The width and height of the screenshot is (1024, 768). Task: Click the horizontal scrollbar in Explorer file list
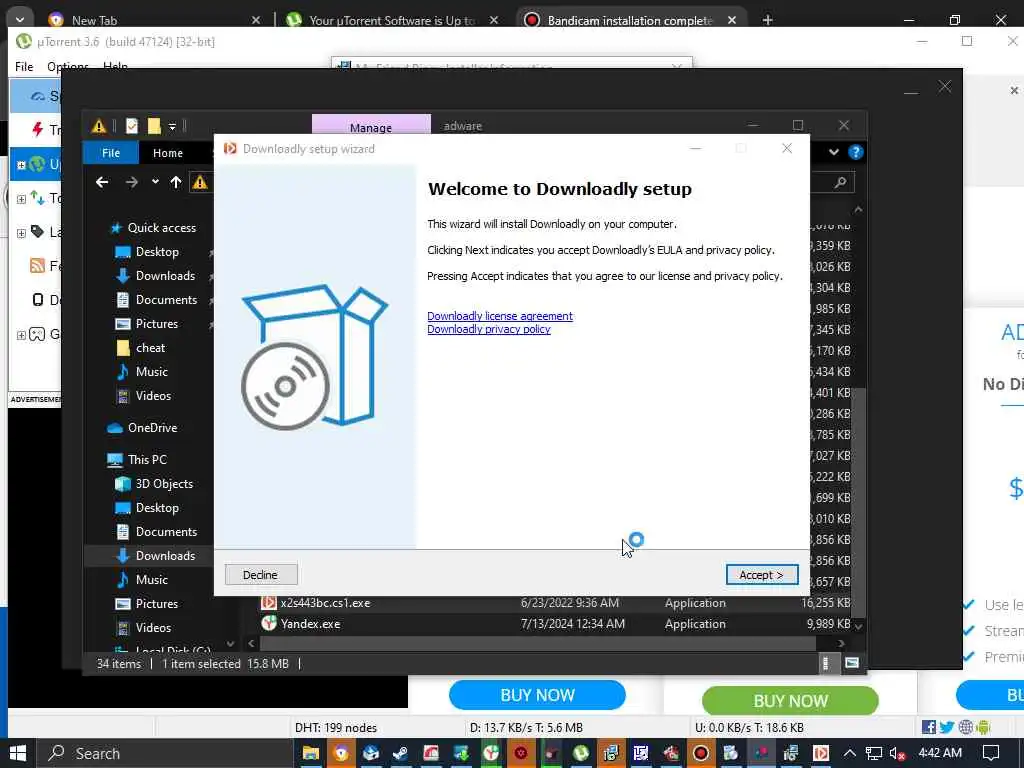[538, 644]
